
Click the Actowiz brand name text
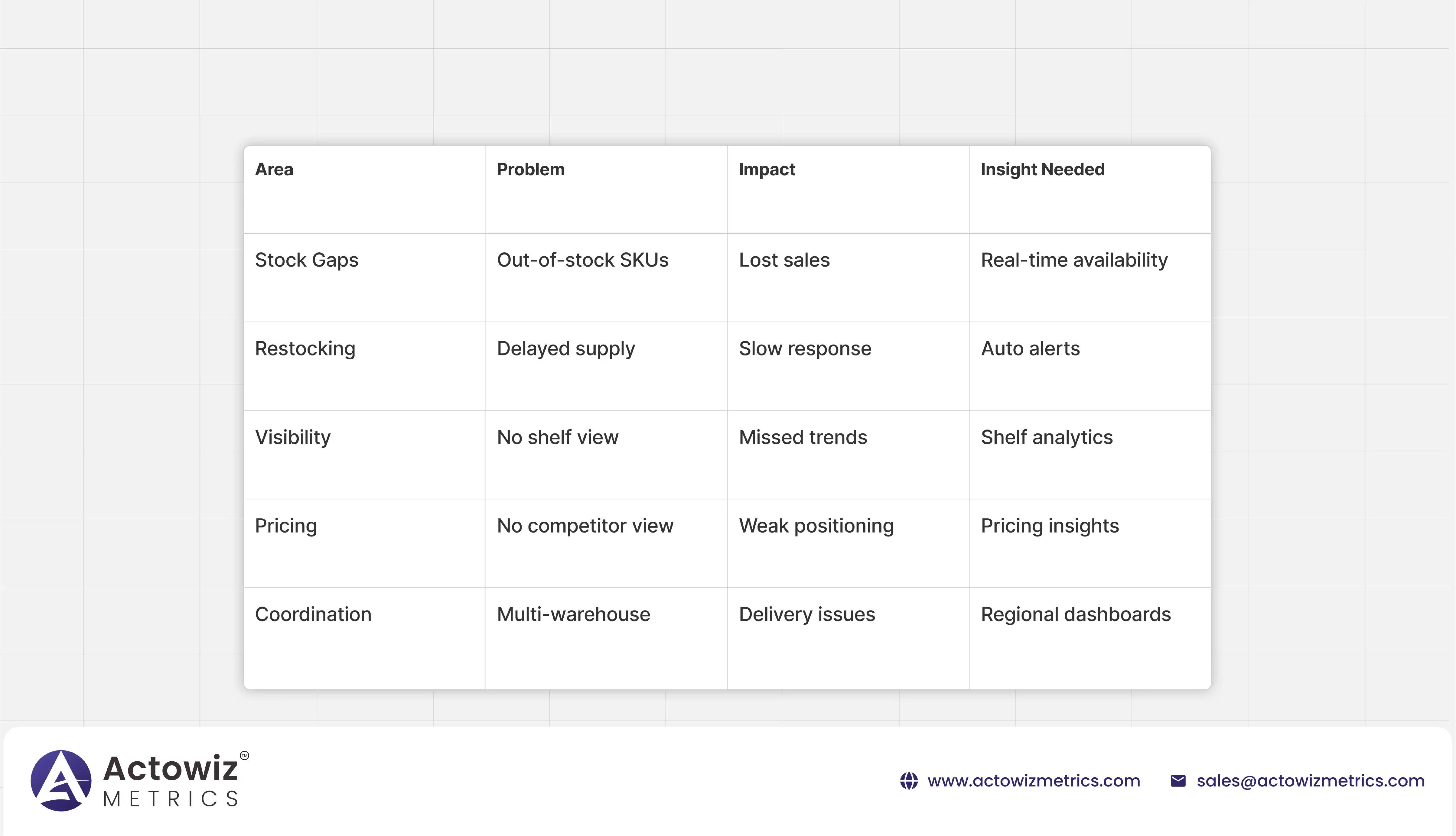(x=171, y=768)
